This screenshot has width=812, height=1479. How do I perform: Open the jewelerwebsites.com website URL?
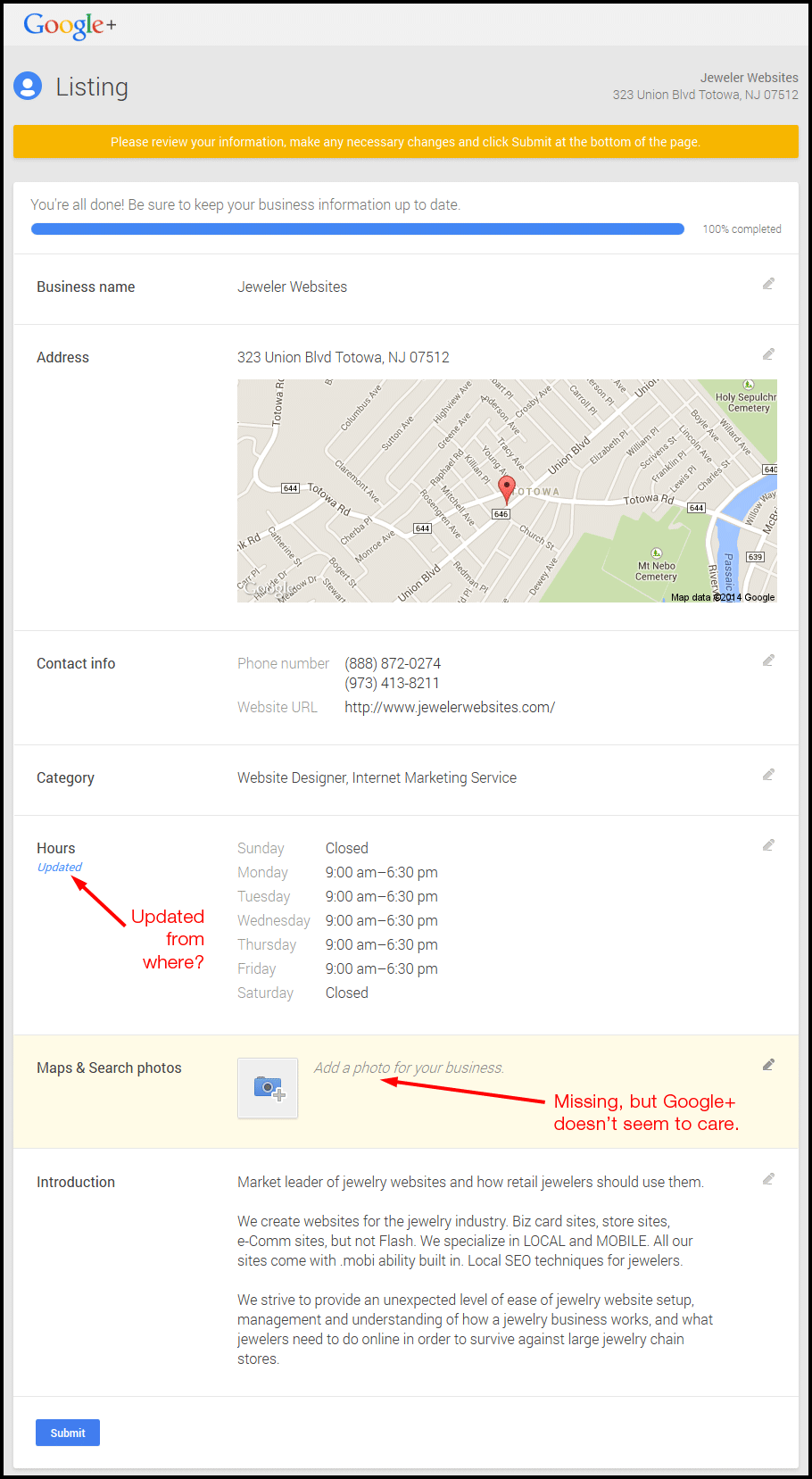coord(450,707)
